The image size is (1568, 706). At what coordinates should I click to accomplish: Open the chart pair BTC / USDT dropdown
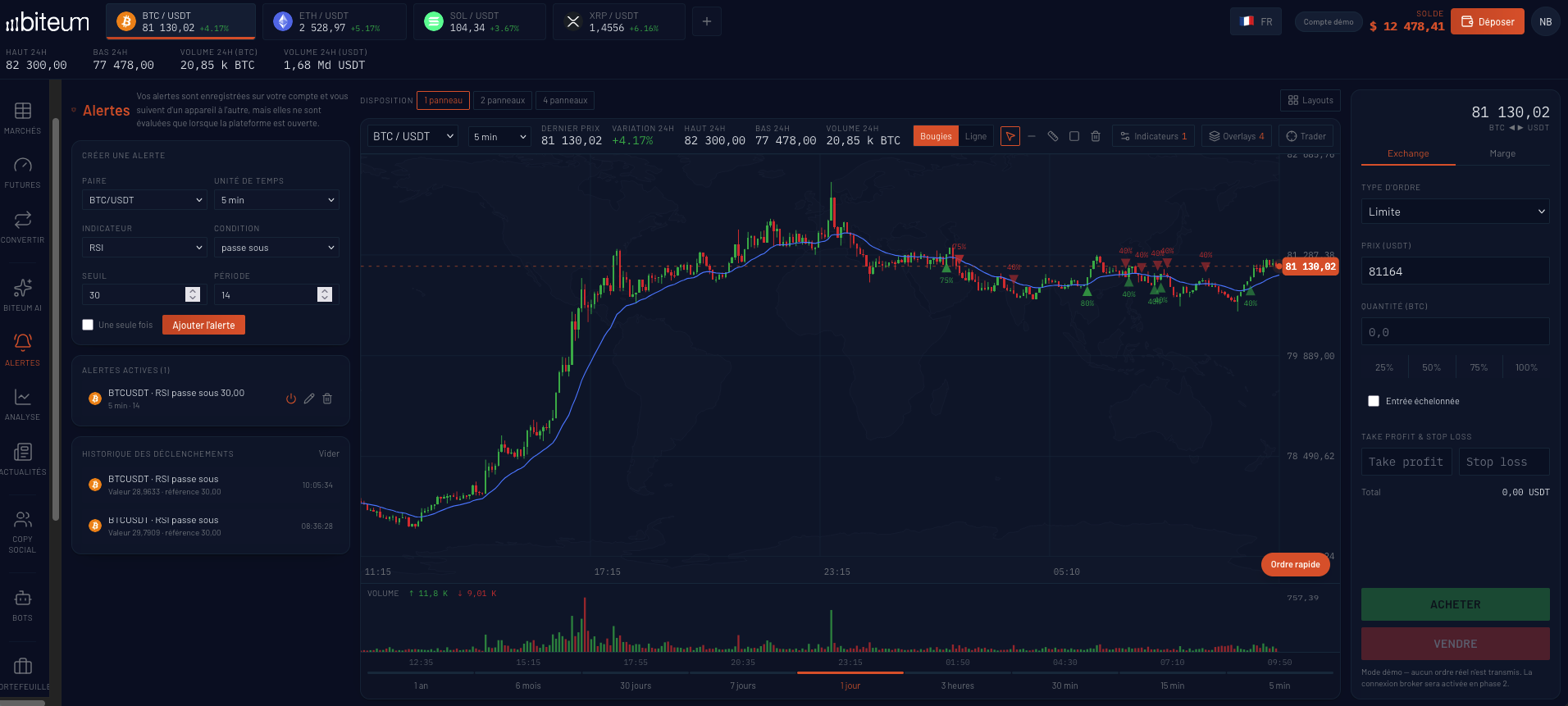[x=413, y=136]
